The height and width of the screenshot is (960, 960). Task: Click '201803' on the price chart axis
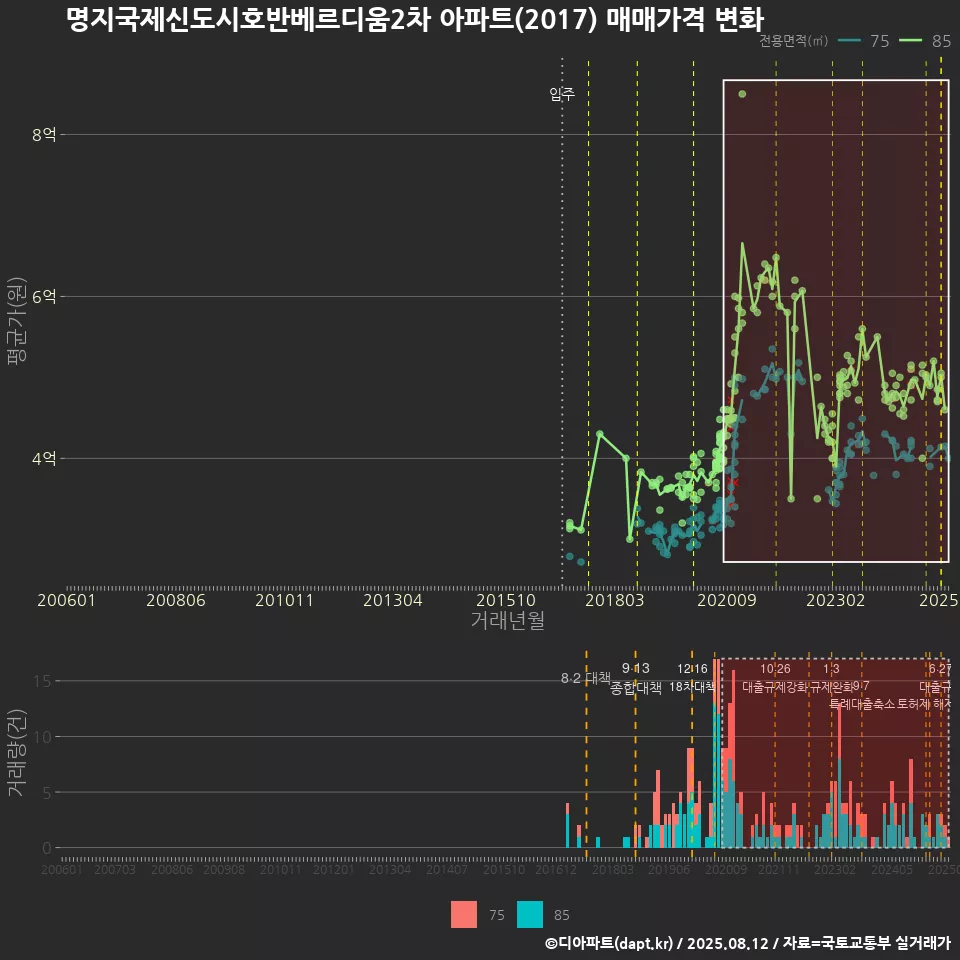click(615, 600)
